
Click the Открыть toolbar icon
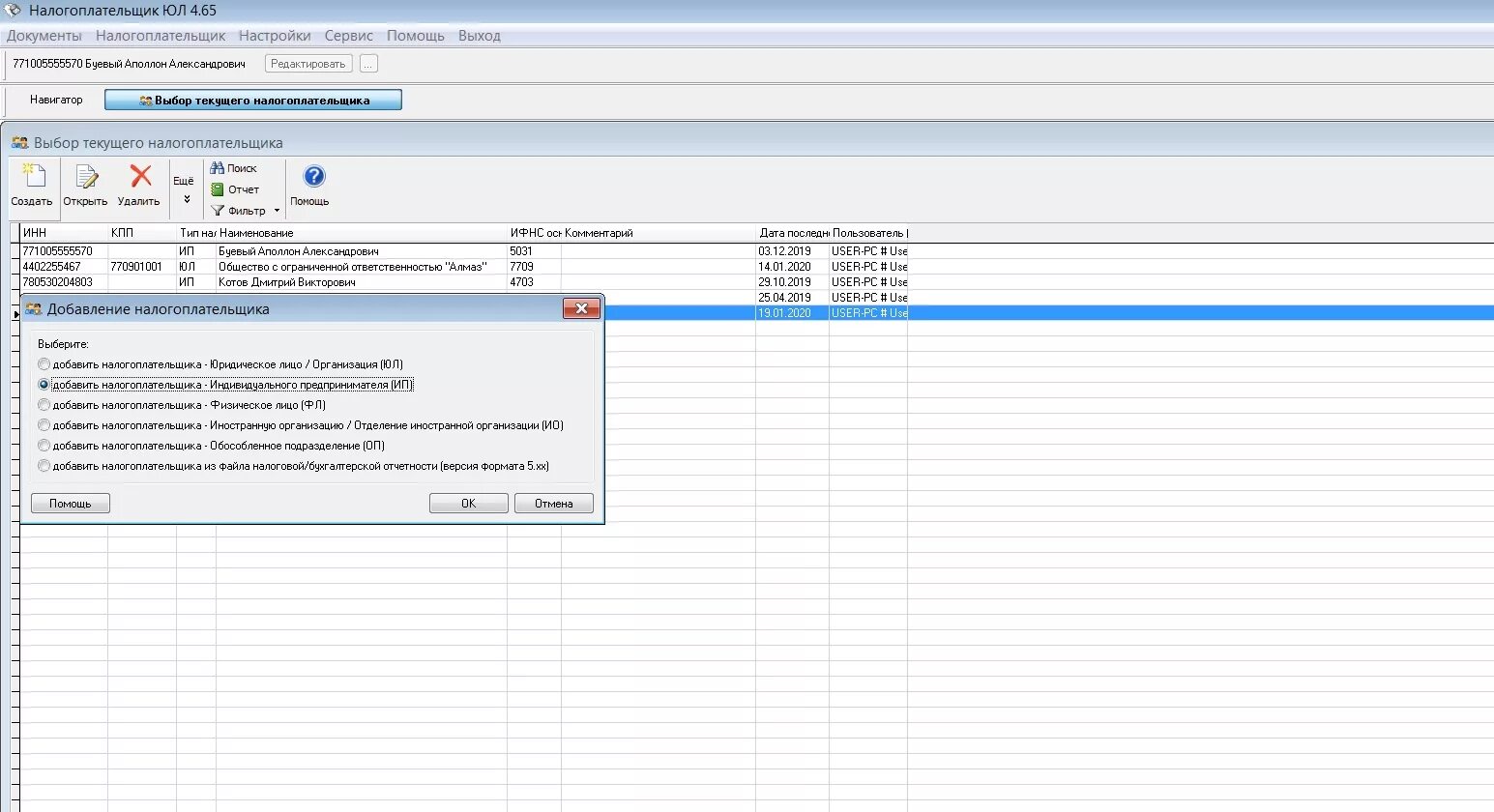(86, 177)
